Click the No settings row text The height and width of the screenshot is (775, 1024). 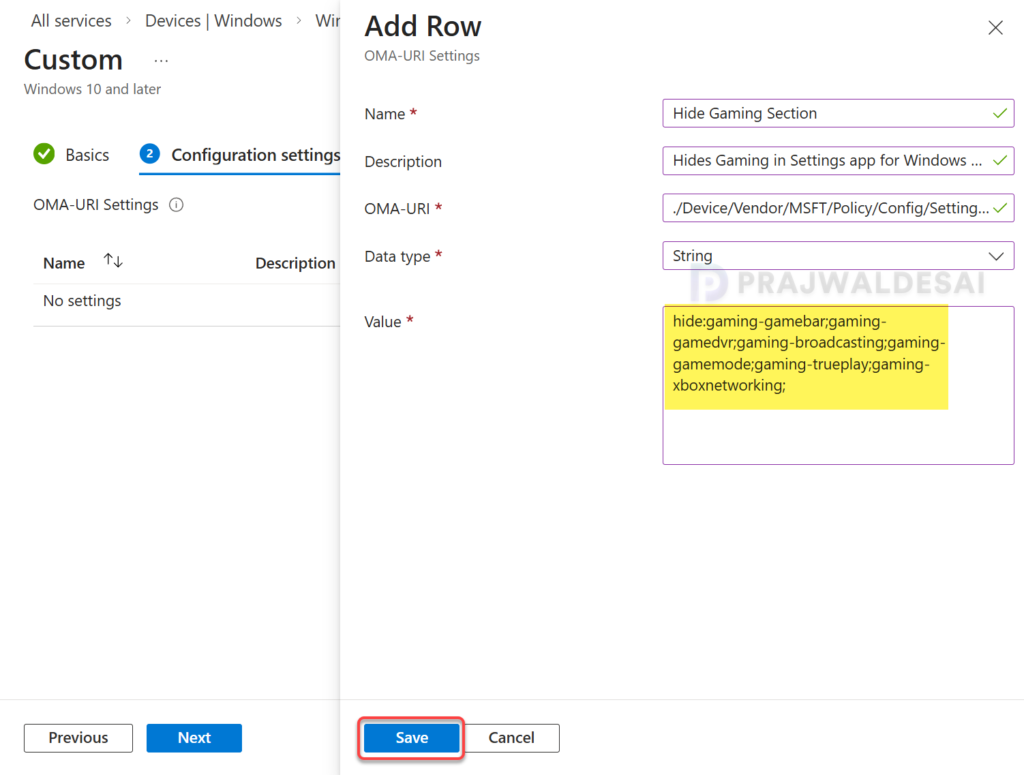click(82, 301)
